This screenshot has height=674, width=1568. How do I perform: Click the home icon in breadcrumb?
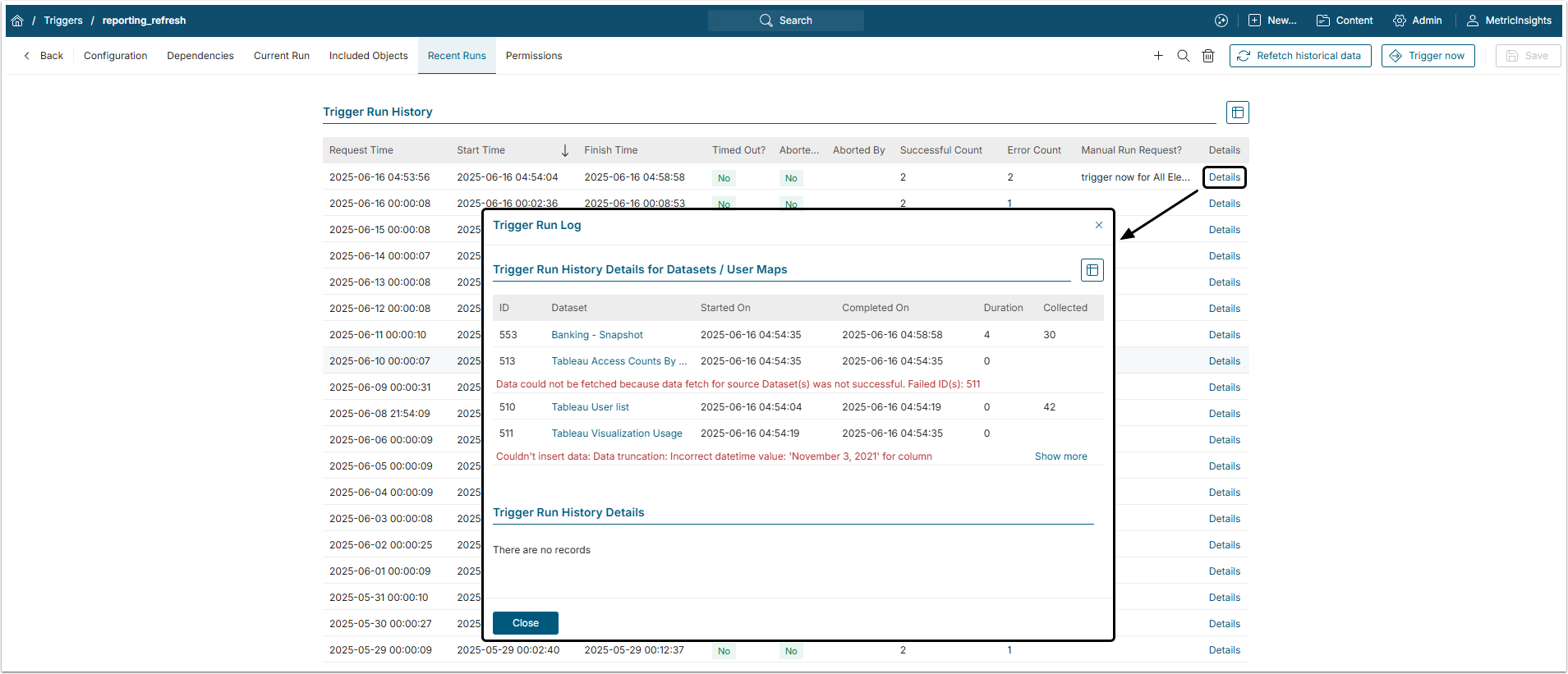click(17, 21)
